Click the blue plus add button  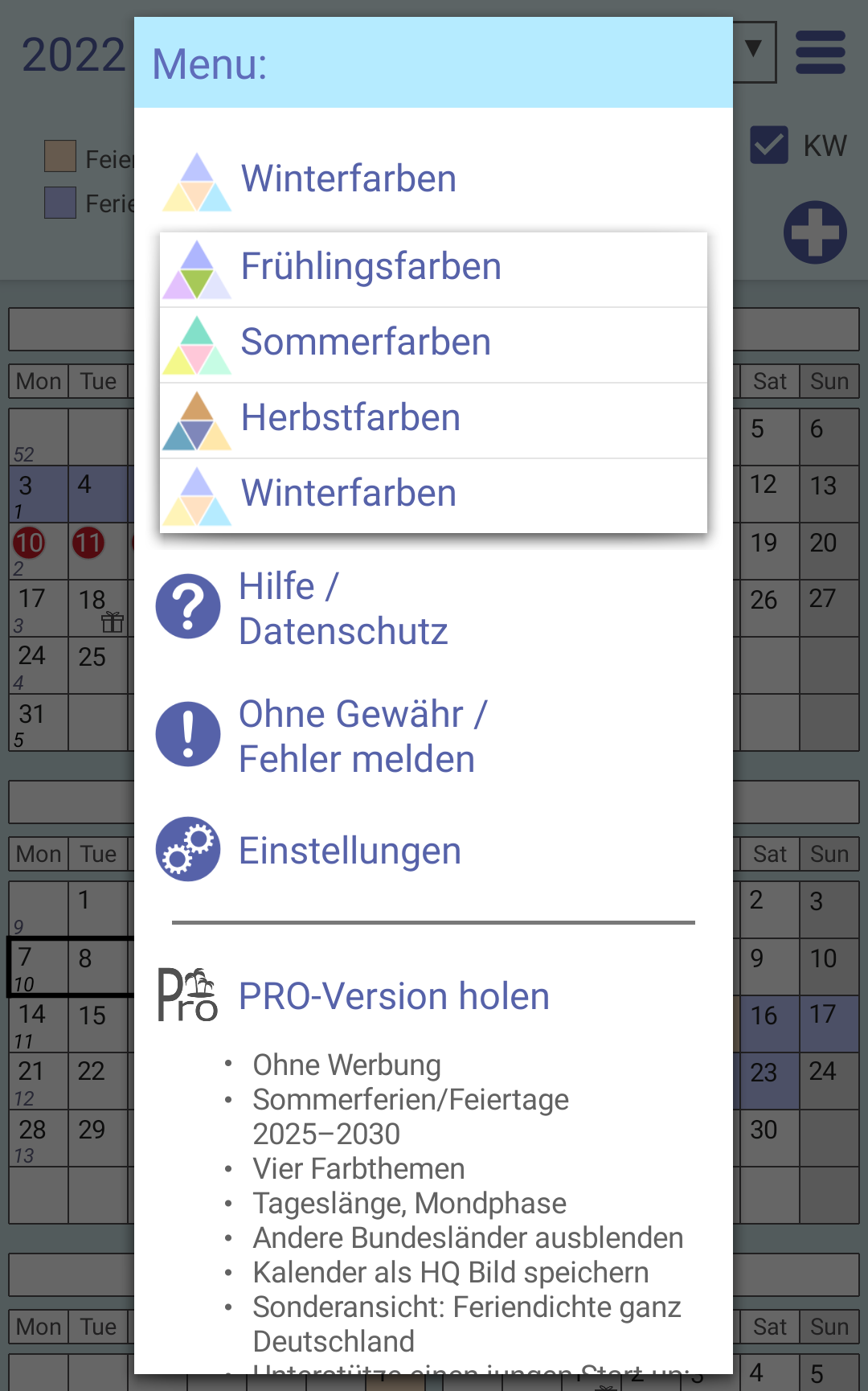pos(815,232)
